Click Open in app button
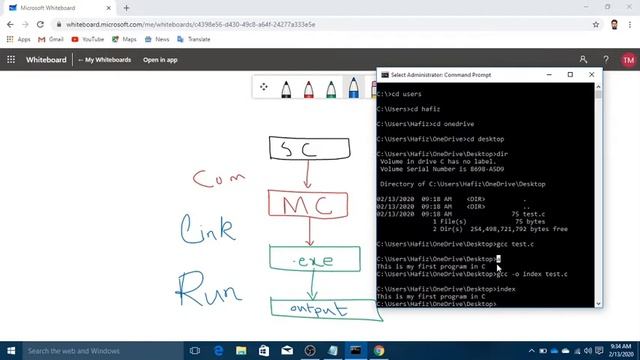The image size is (640, 360). point(160,60)
